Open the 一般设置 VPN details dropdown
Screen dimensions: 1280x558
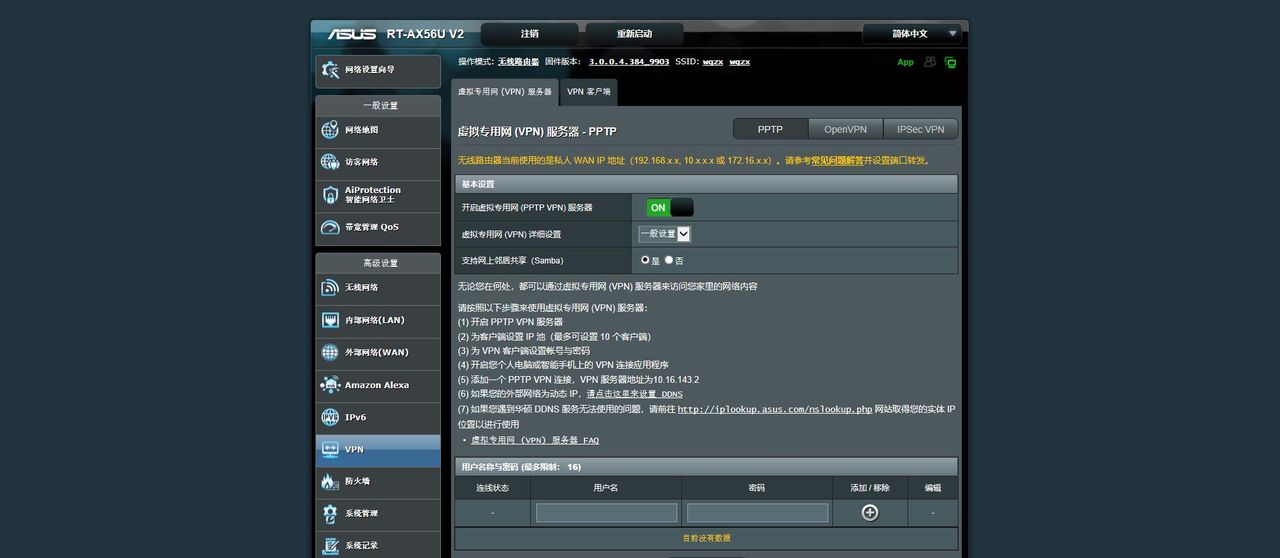tap(665, 234)
